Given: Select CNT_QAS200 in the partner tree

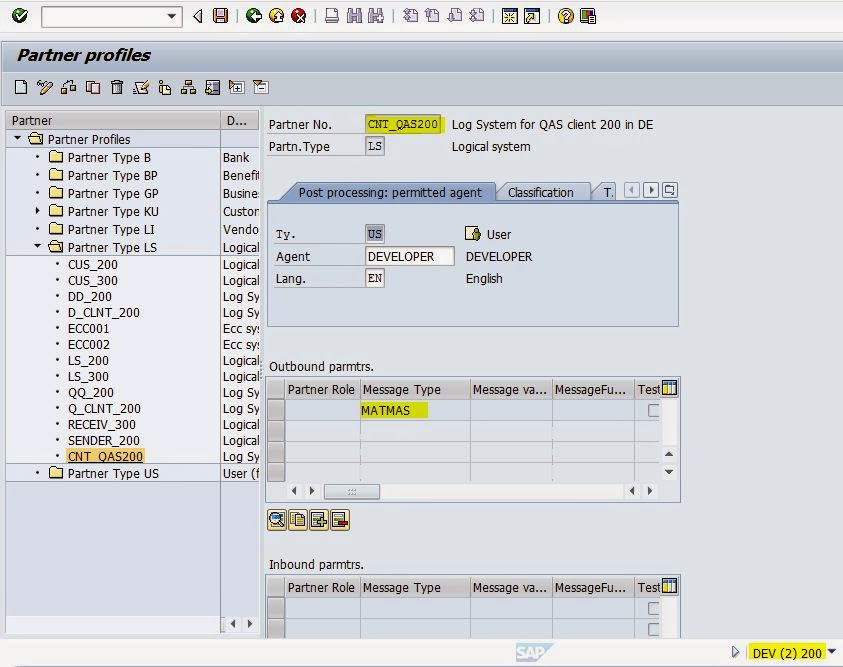Looking at the screenshot, I should click(x=104, y=457).
